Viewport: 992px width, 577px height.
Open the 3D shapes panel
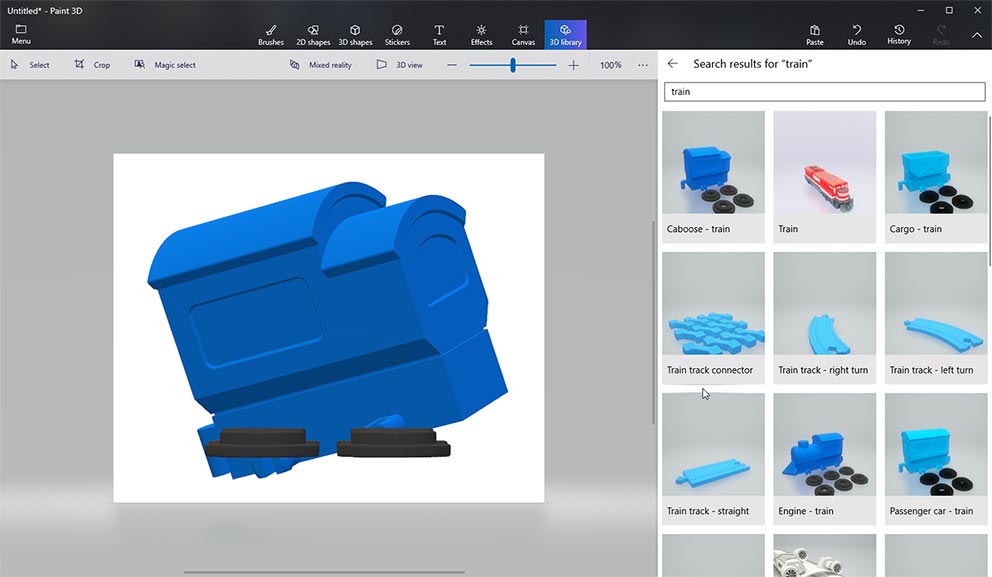click(355, 35)
